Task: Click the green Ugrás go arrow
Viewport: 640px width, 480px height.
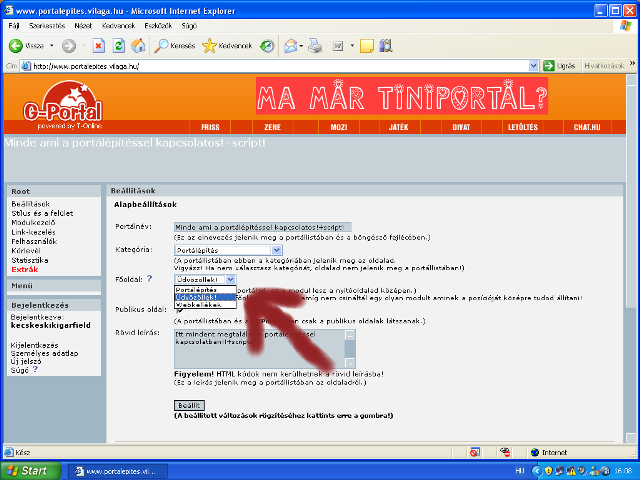Action: [549, 66]
